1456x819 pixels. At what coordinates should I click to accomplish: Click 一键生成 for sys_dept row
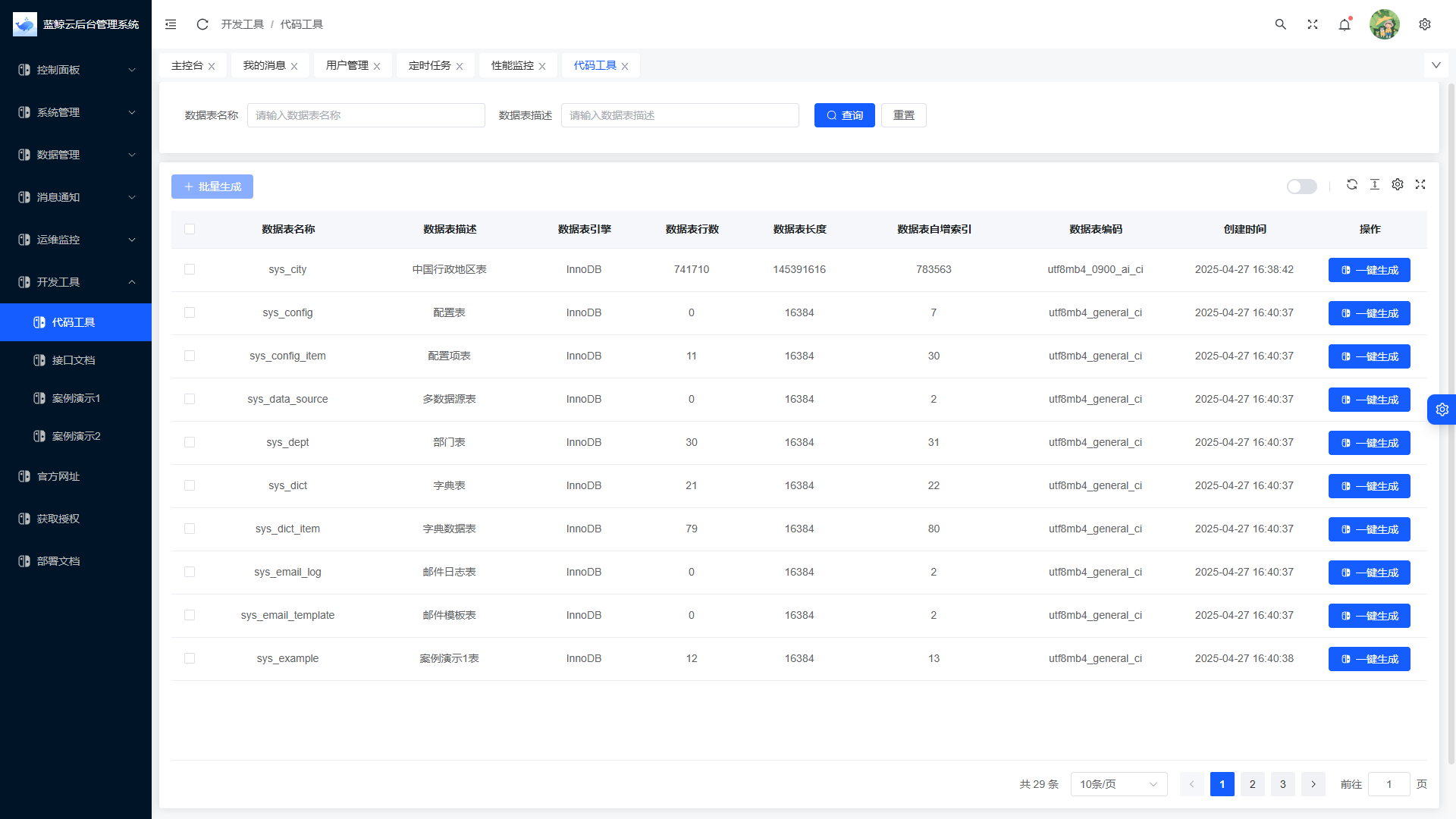tap(1369, 443)
